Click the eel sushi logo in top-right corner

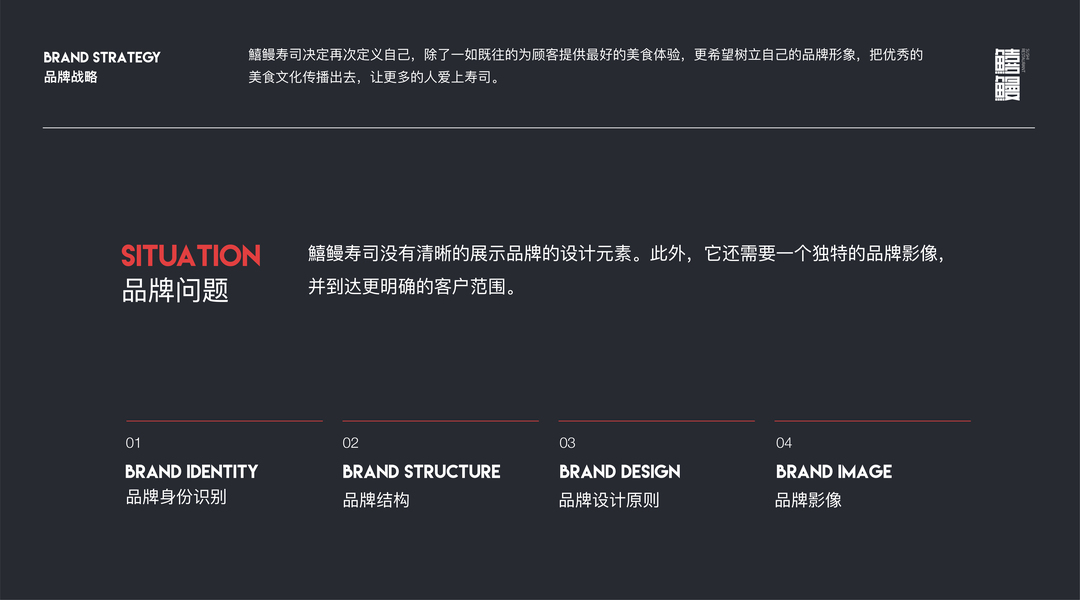(x=1009, y=74)
